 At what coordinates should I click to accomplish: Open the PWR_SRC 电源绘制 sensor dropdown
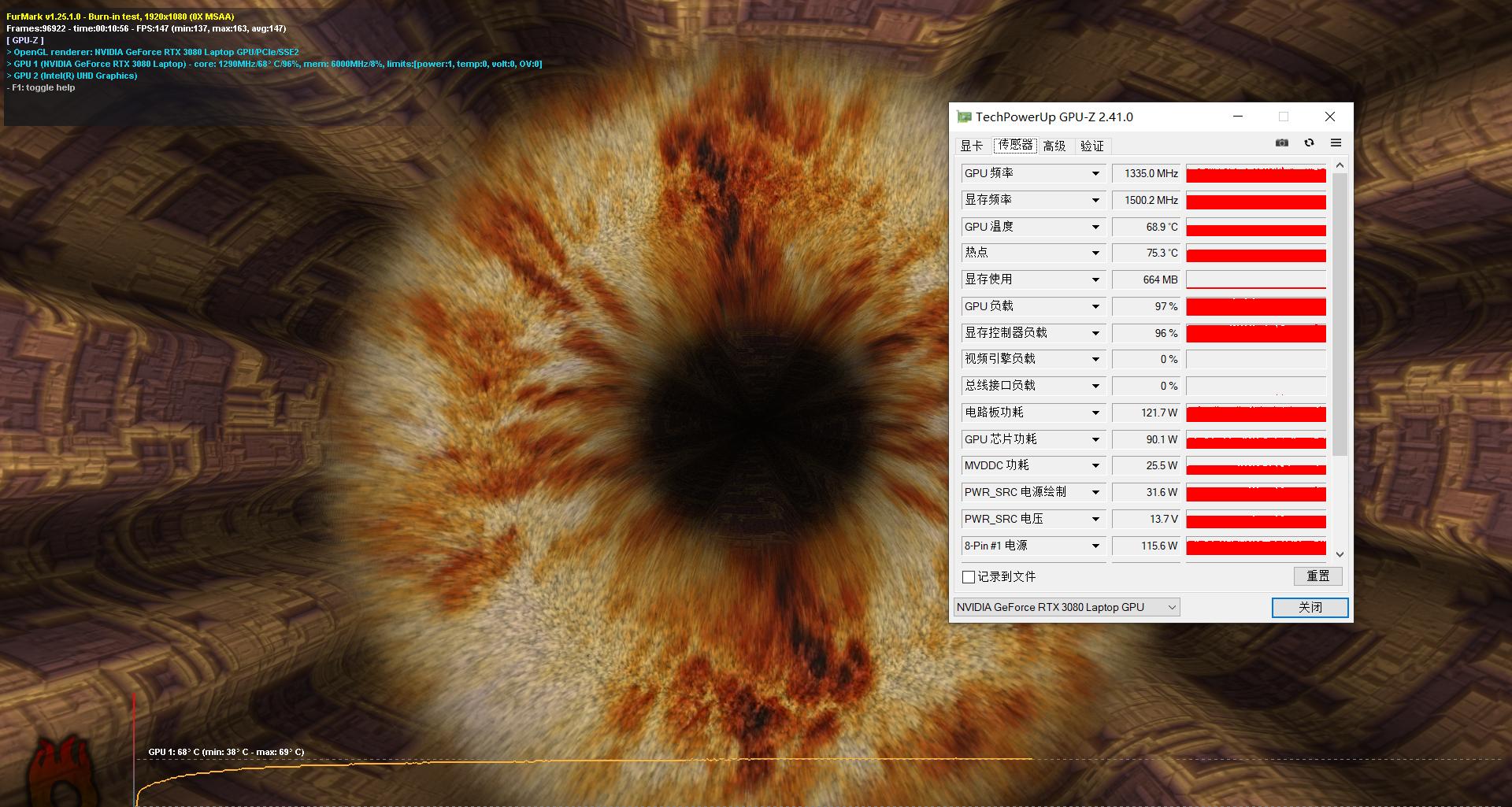coord(1095,492)
